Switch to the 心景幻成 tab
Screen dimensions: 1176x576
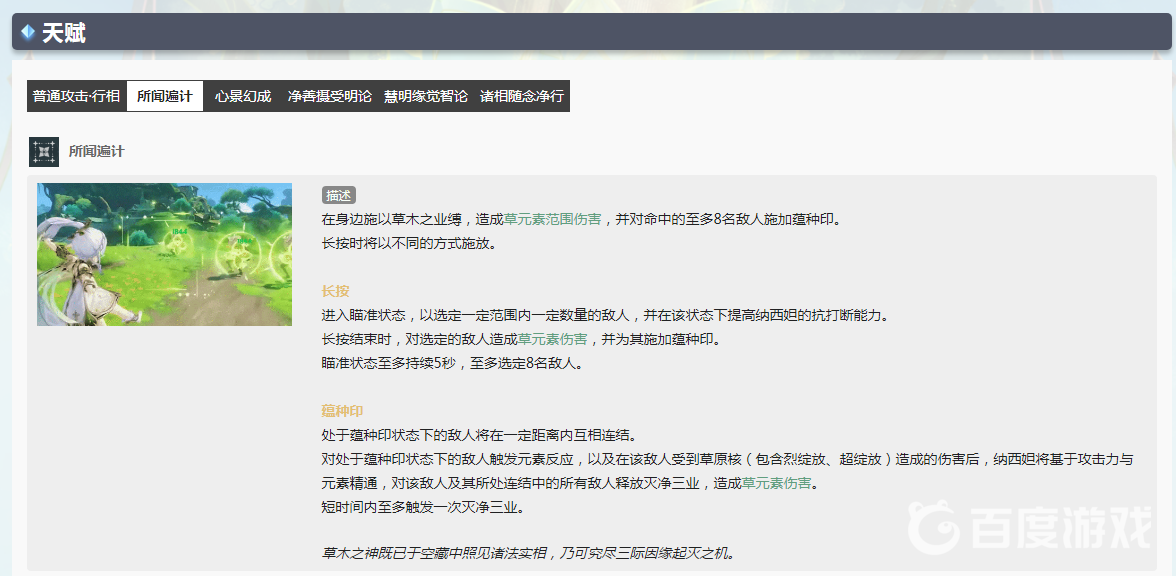point(243,96)
